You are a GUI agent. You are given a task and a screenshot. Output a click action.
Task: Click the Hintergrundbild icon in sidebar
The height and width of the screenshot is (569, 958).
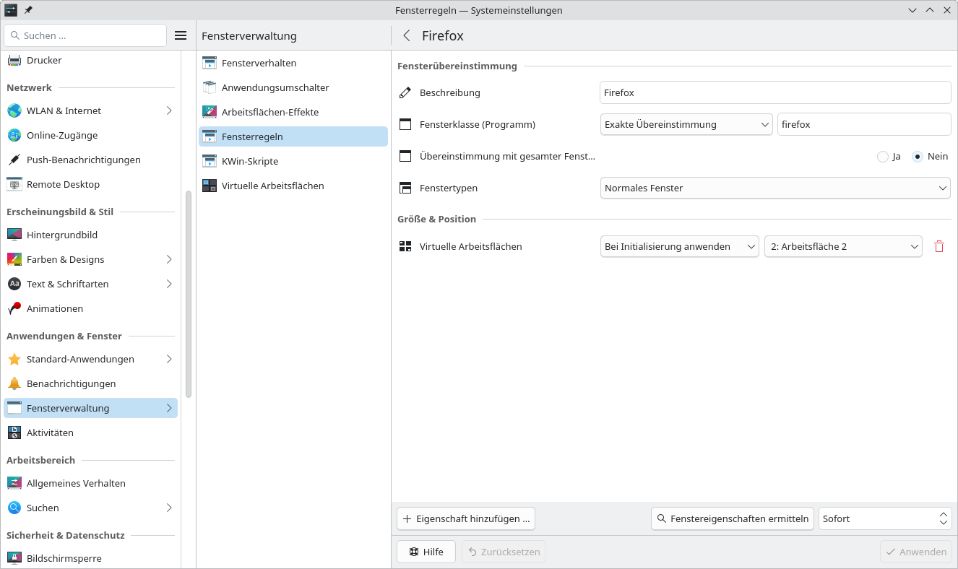14,234
